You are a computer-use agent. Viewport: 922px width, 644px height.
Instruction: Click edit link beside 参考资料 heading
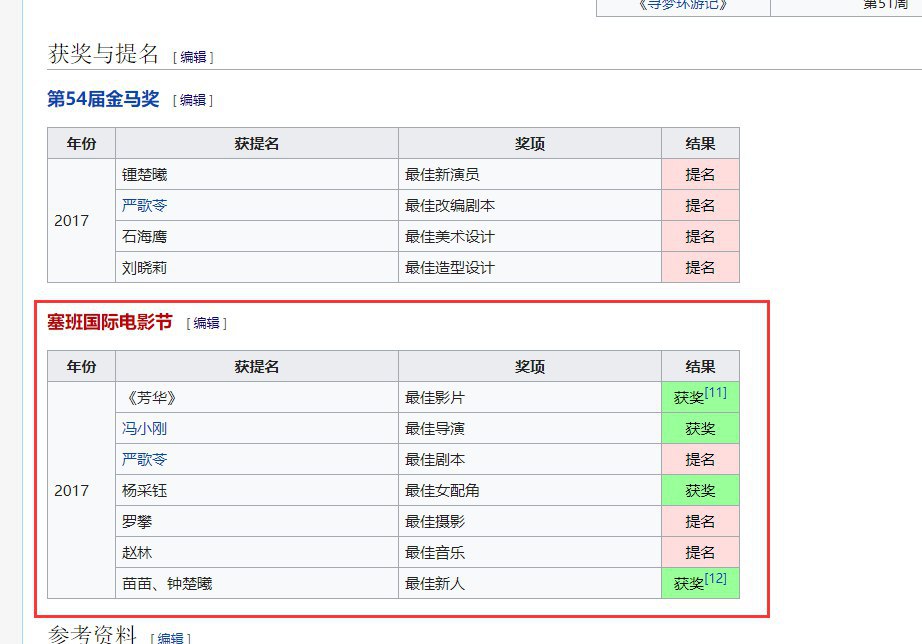(170, 637)
